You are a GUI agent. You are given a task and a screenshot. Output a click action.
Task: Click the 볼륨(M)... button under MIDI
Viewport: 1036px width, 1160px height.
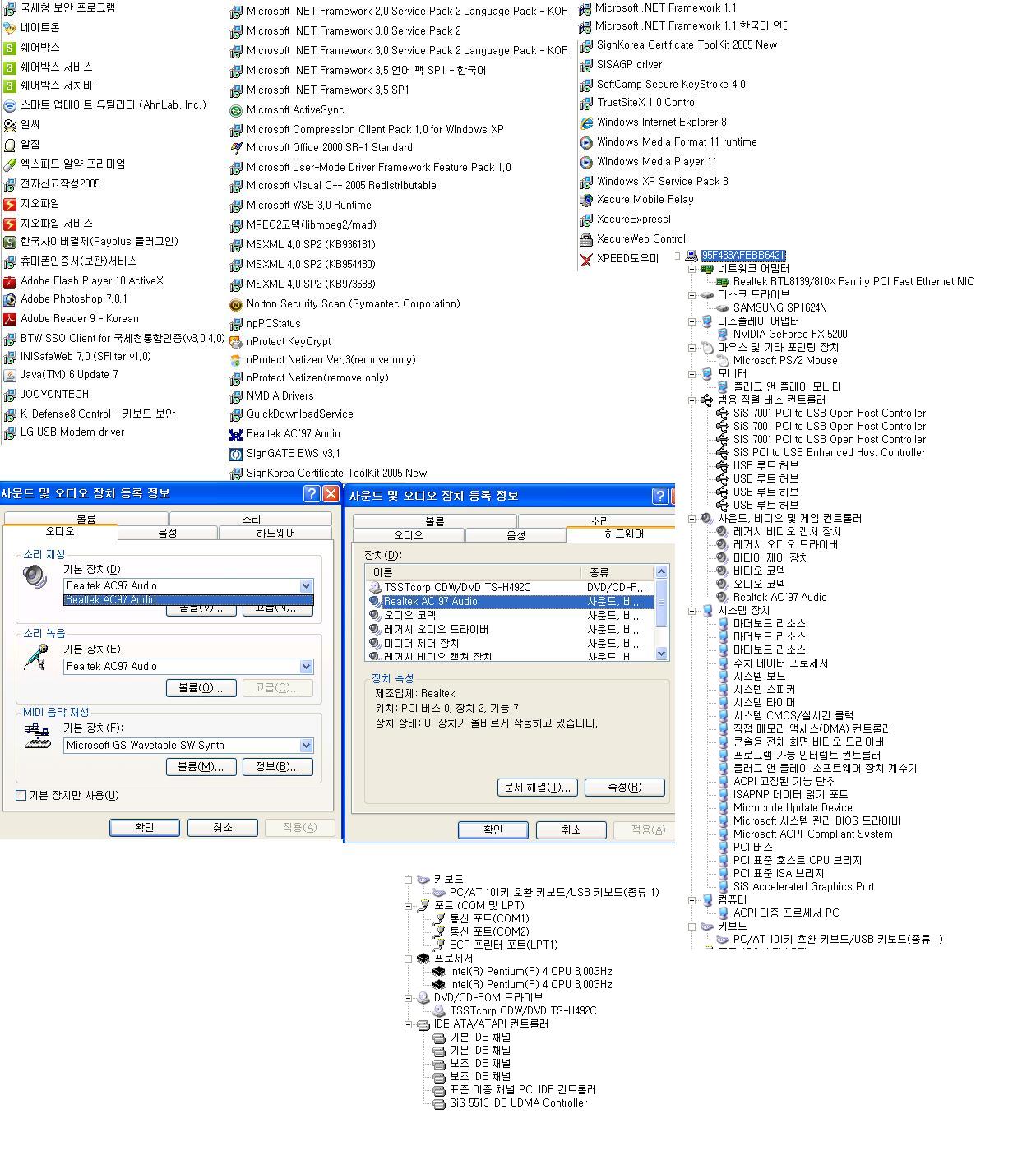click(201, 767)
